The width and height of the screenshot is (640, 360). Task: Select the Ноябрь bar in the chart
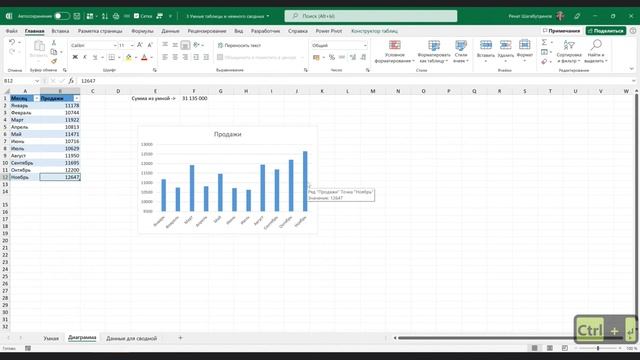click(305, 181)
